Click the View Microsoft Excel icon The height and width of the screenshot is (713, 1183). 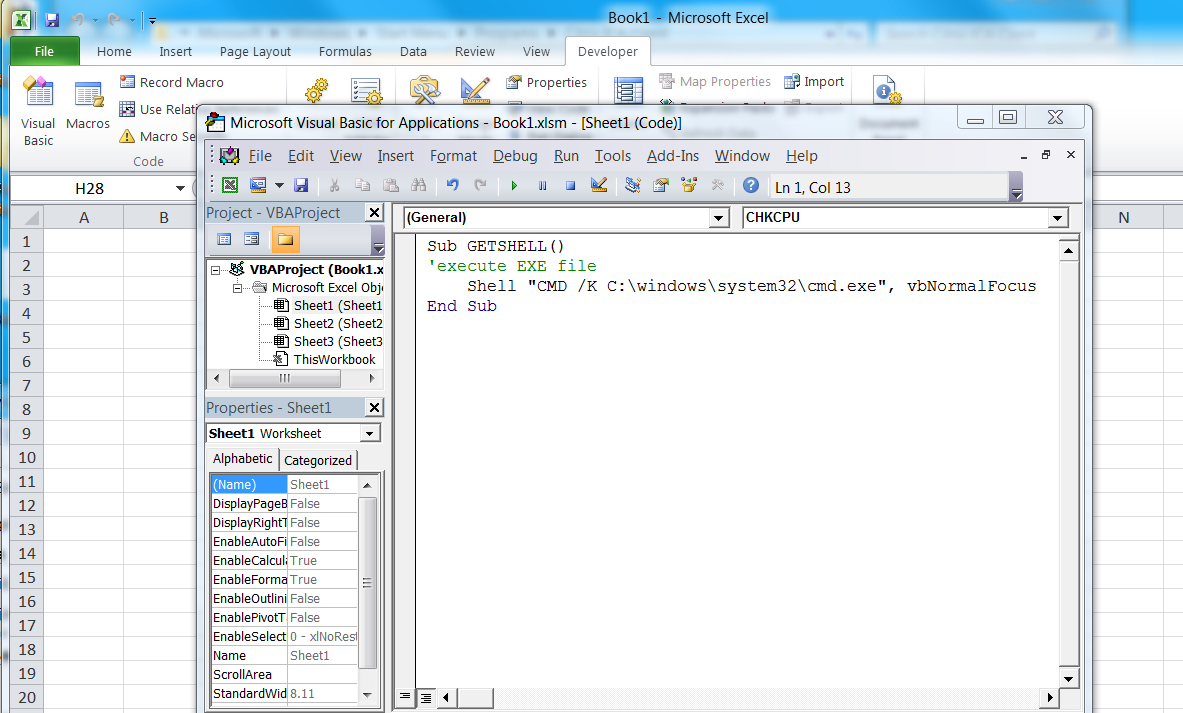click(229, 185)
